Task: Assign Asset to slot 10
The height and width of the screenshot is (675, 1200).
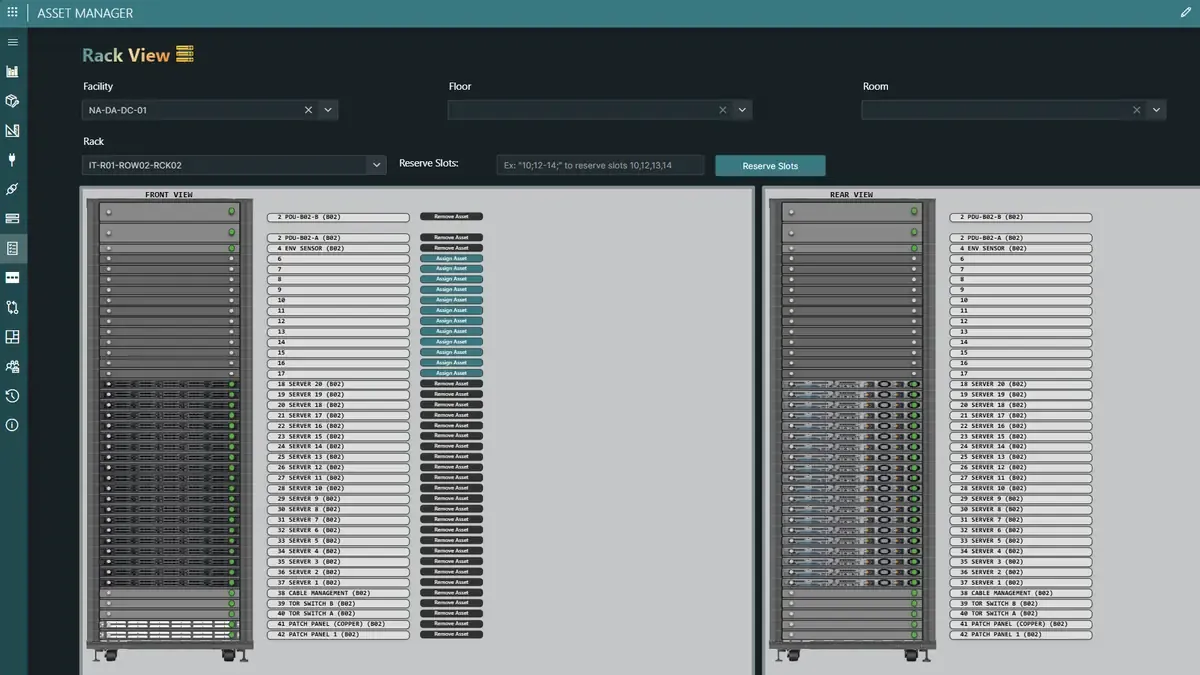Action: [x=451, y=300]
